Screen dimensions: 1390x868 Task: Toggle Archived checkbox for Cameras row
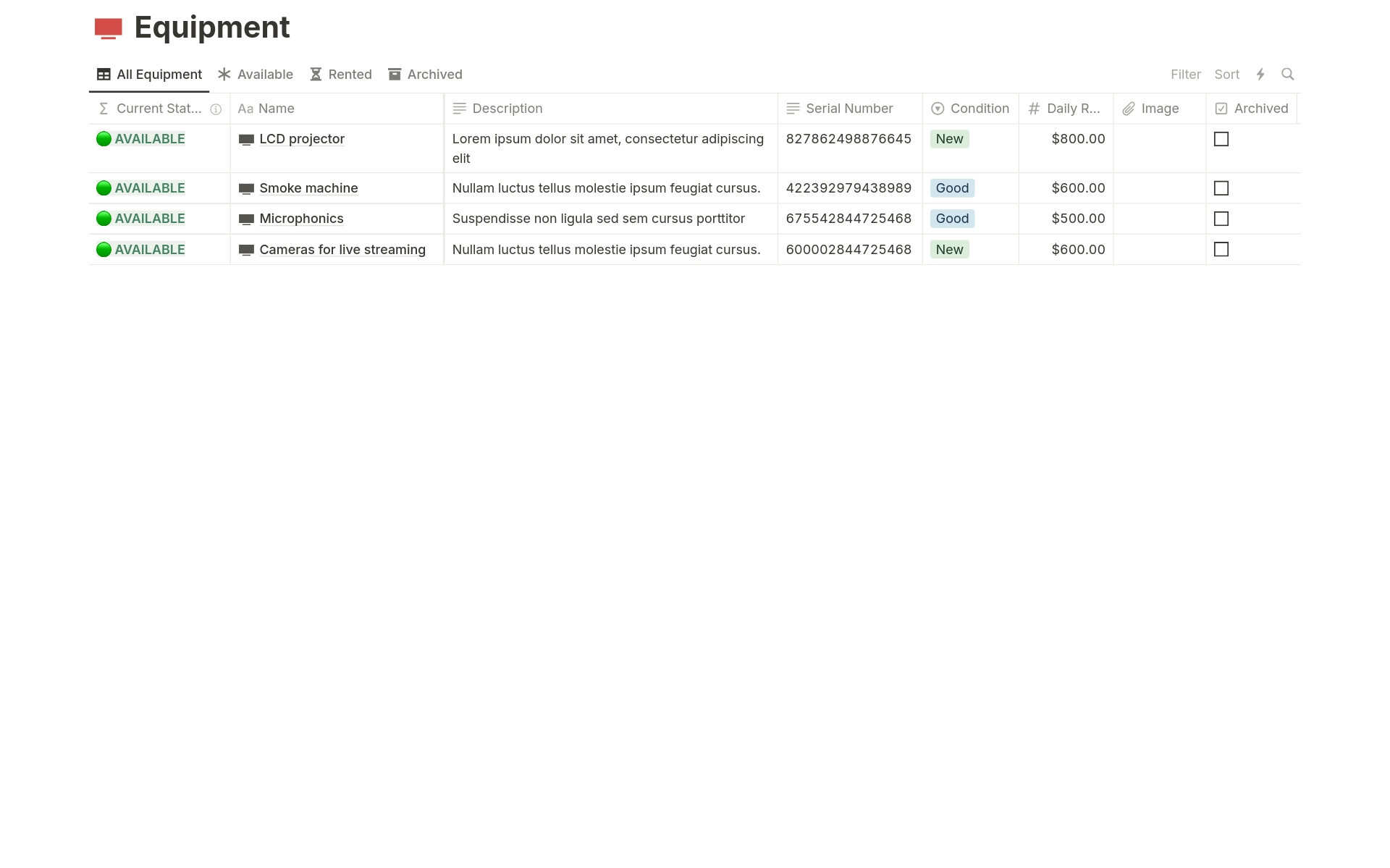coord(1221,250)
